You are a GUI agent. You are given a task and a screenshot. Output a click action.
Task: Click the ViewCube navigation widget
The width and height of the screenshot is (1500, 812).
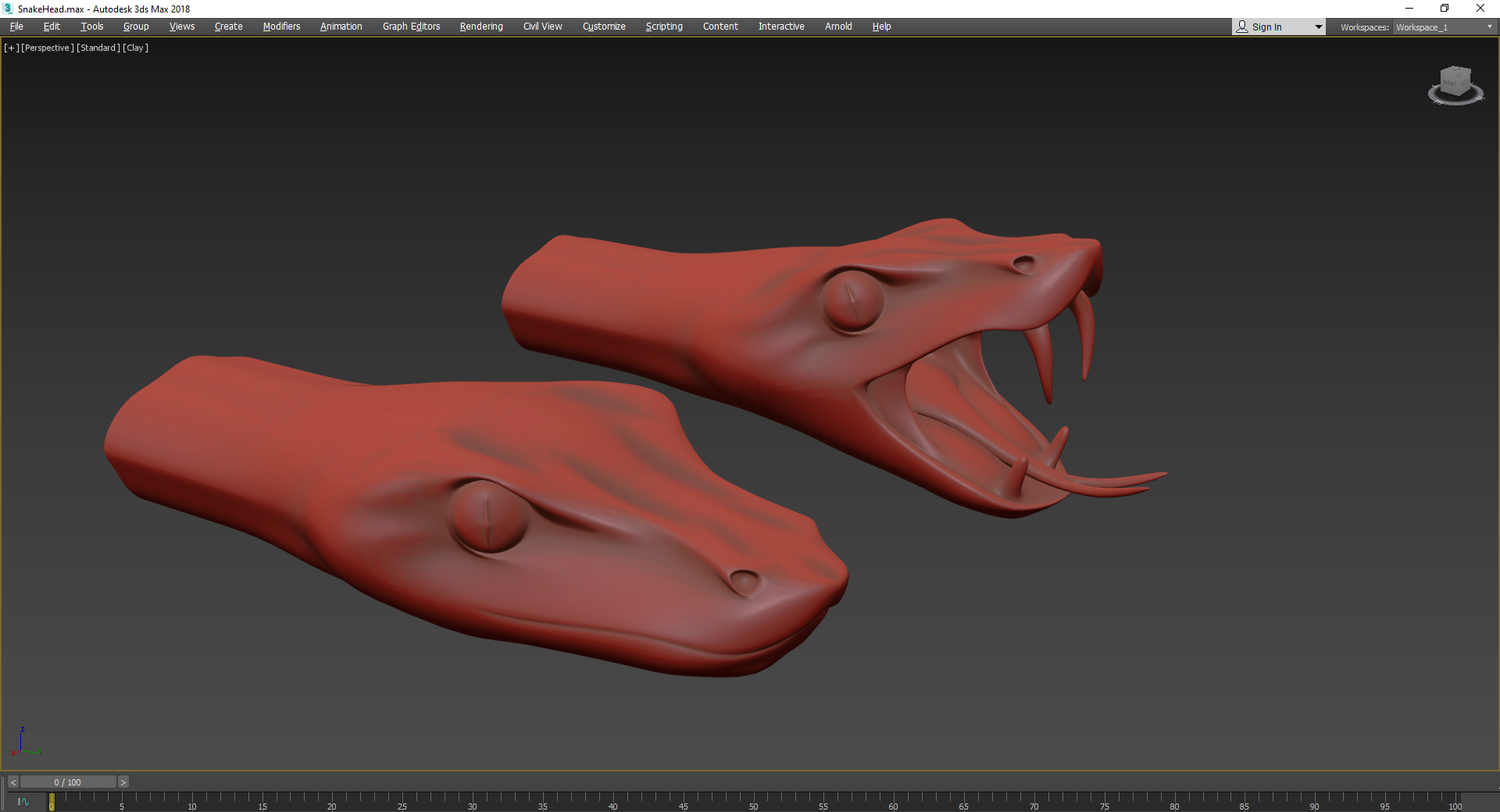click(x=1455, y=85)
